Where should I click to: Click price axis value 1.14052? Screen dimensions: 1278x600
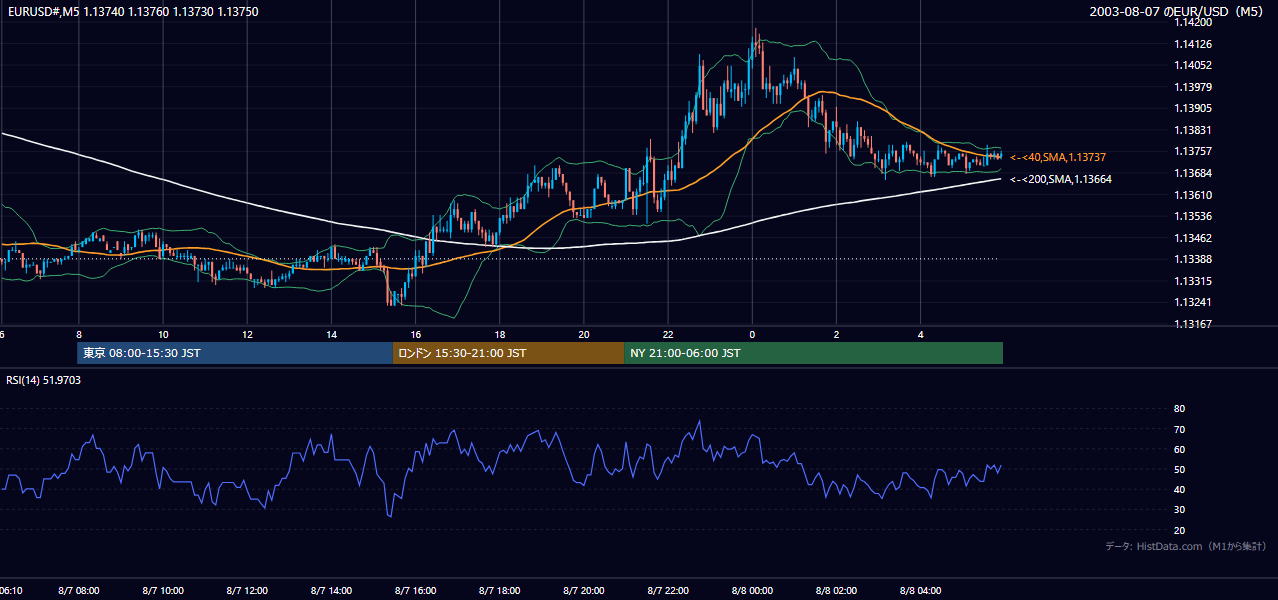click(1194, 65)
